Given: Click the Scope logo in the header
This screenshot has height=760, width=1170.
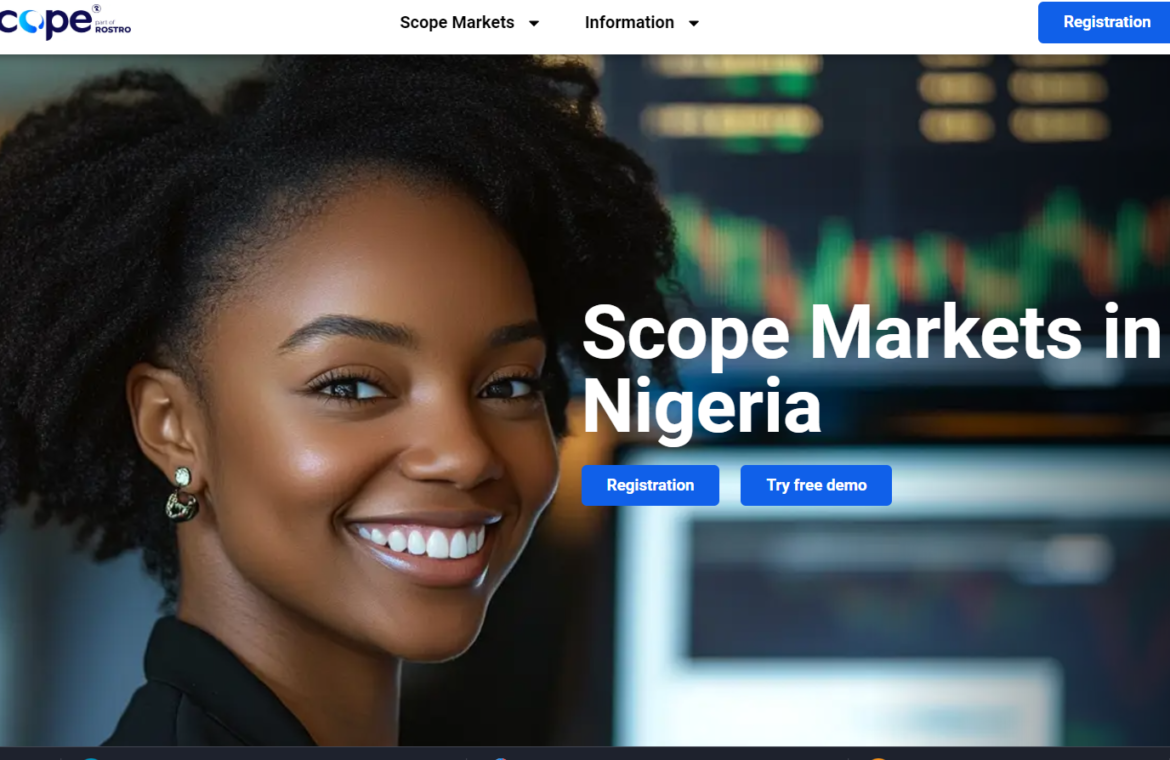Looking at the screenshot, I should tap(45, 22).
